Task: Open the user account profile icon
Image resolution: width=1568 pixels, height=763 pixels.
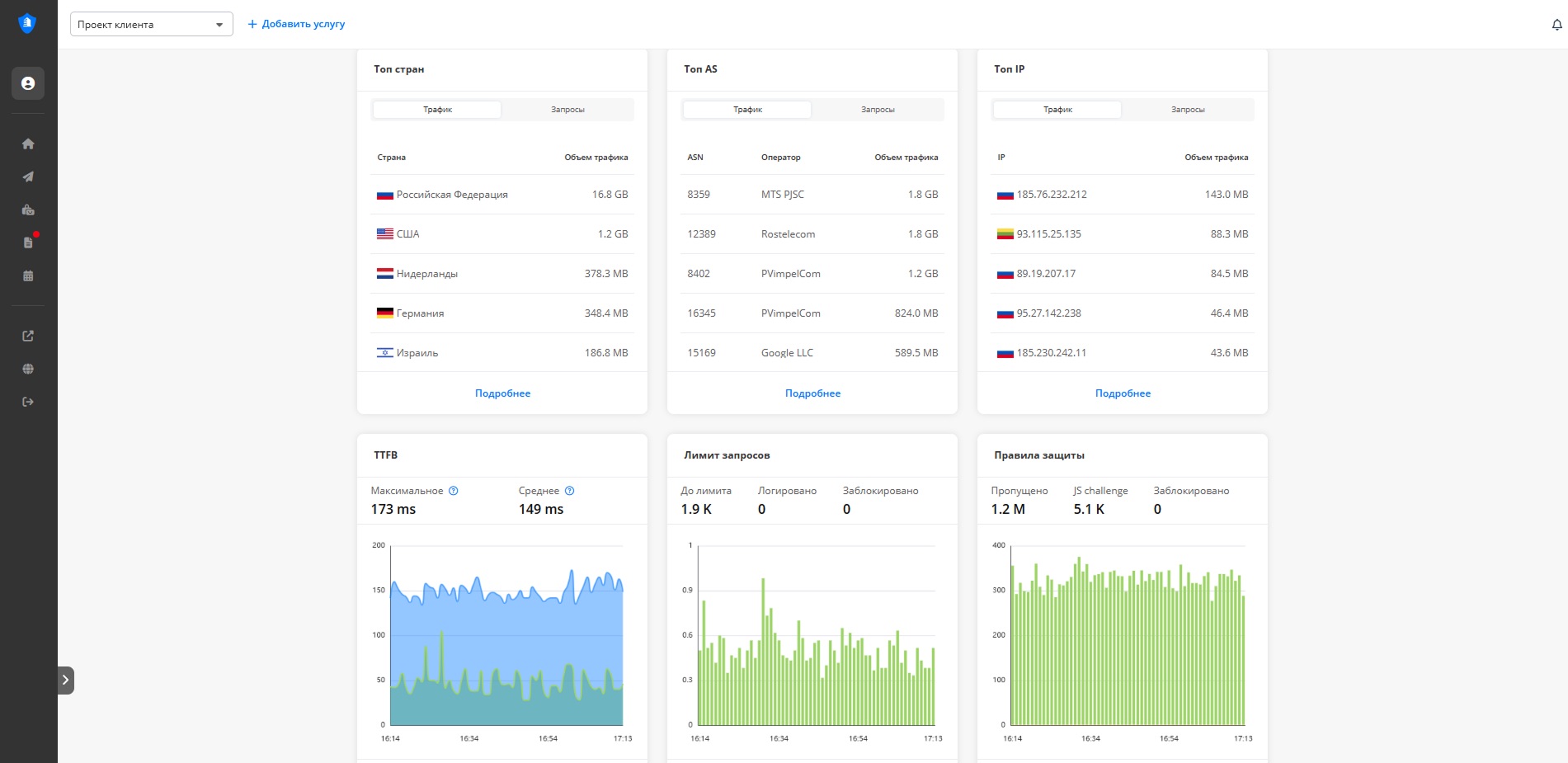Action: pos(28,83)
